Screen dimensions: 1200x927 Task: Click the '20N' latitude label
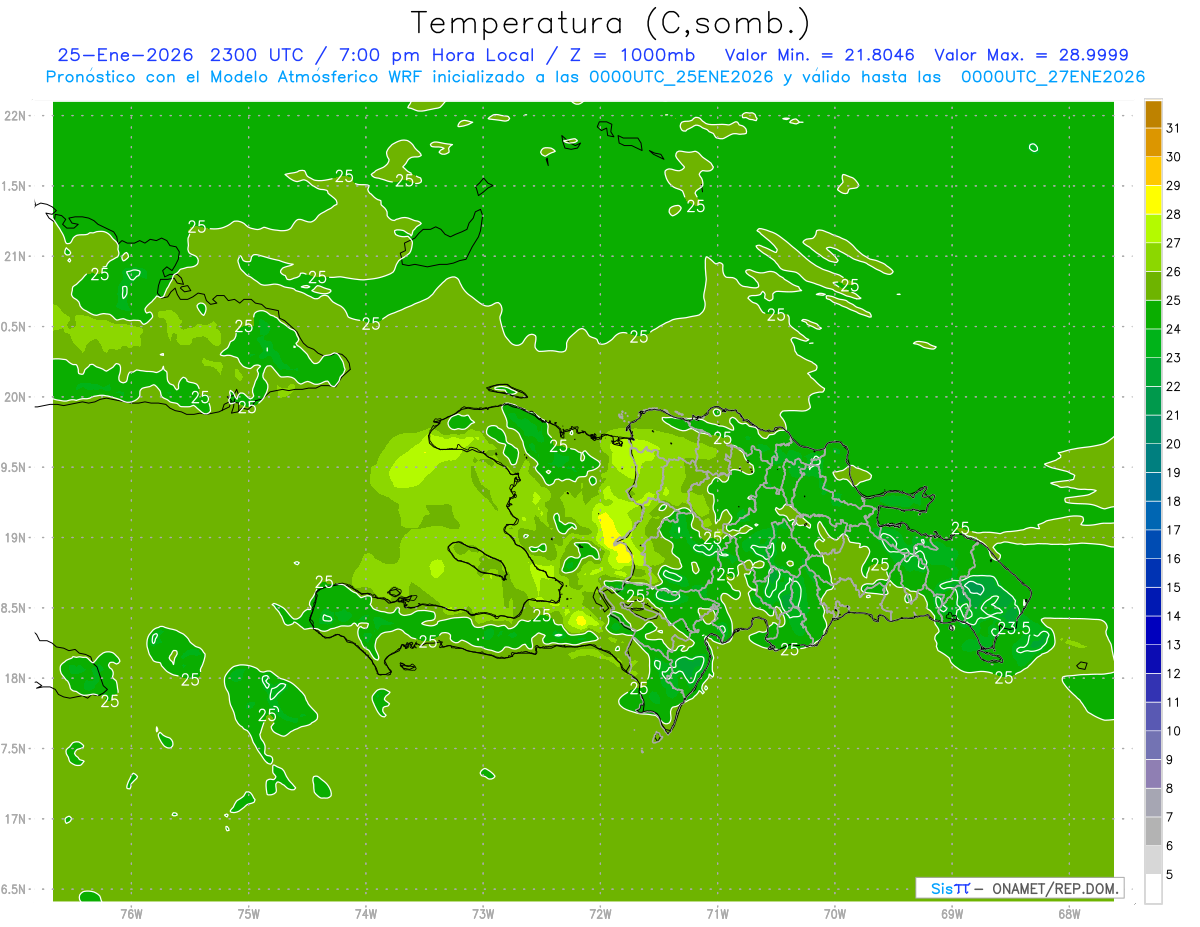click(15, 397)
